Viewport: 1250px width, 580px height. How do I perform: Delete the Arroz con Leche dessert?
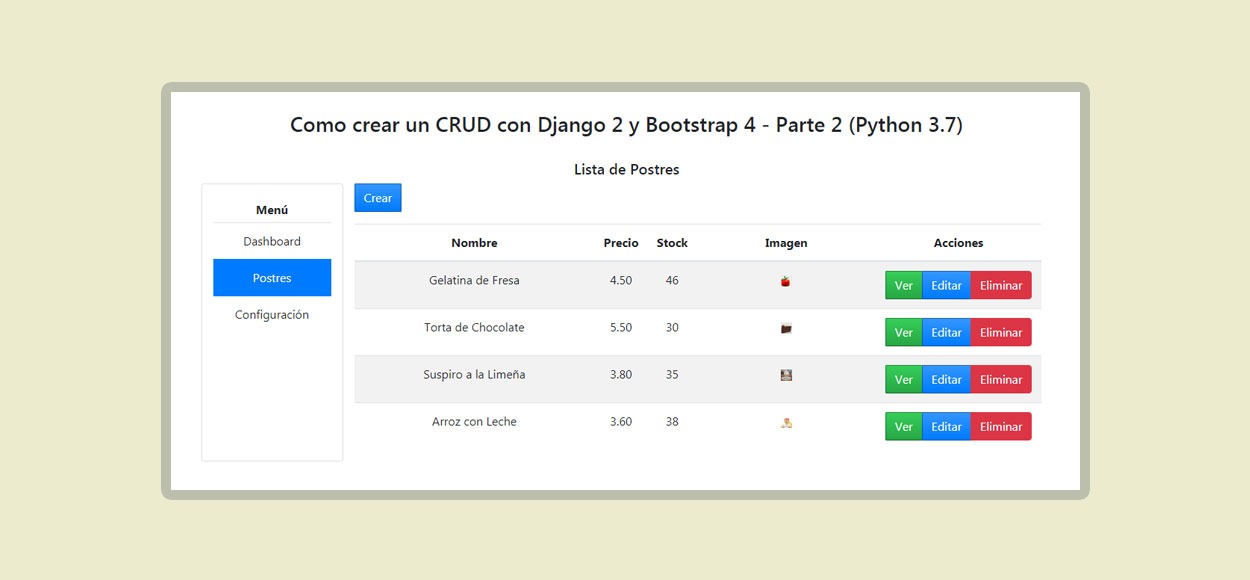[x=1001, y=426]
